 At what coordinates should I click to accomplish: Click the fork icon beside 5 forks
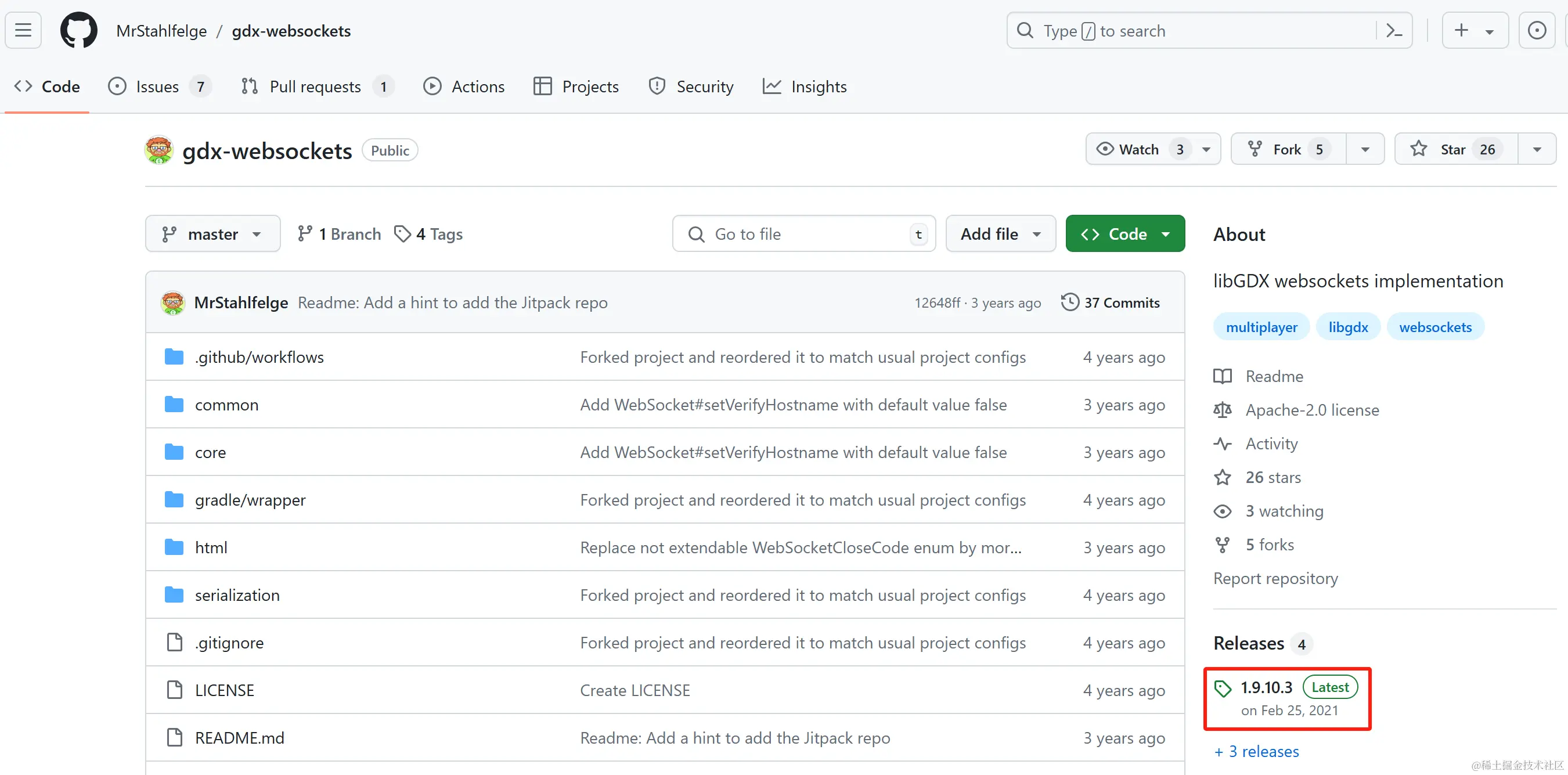(x=1222, y=545)
